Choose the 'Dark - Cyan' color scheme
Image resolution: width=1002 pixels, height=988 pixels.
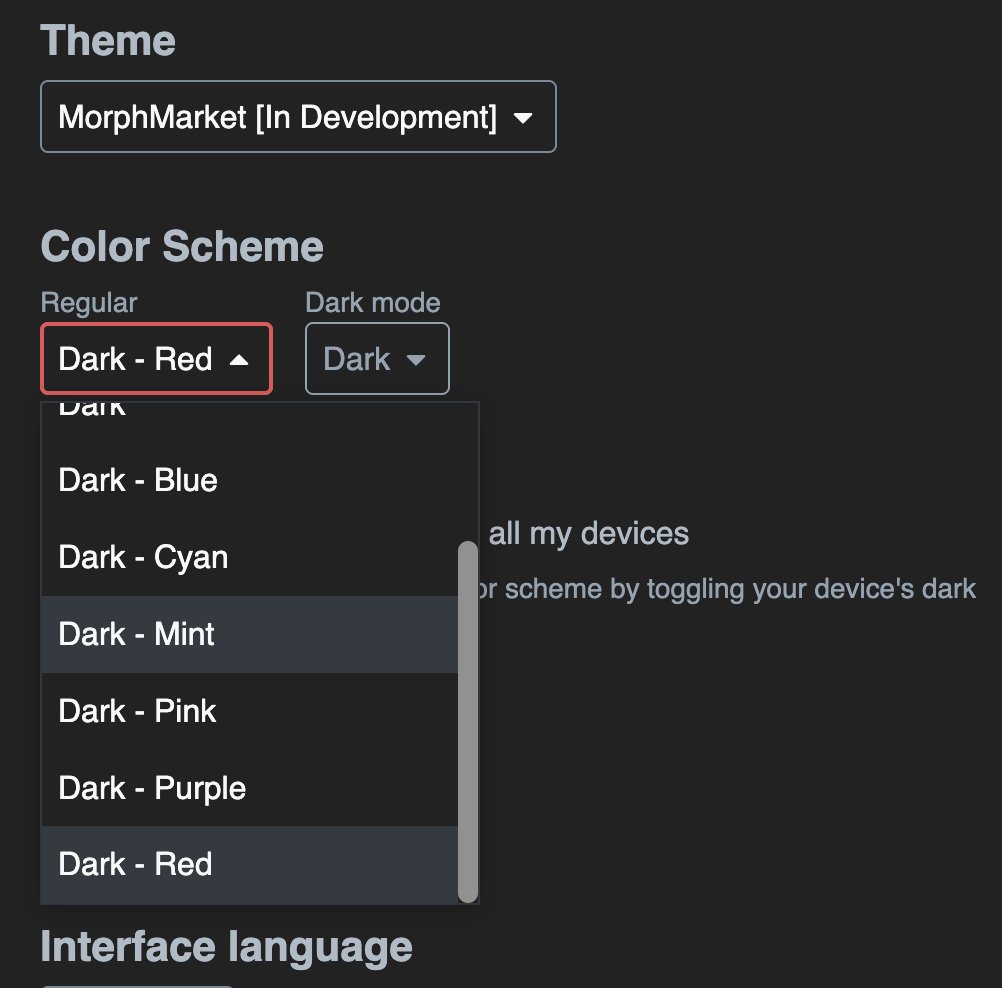click(x=143, y=557)
